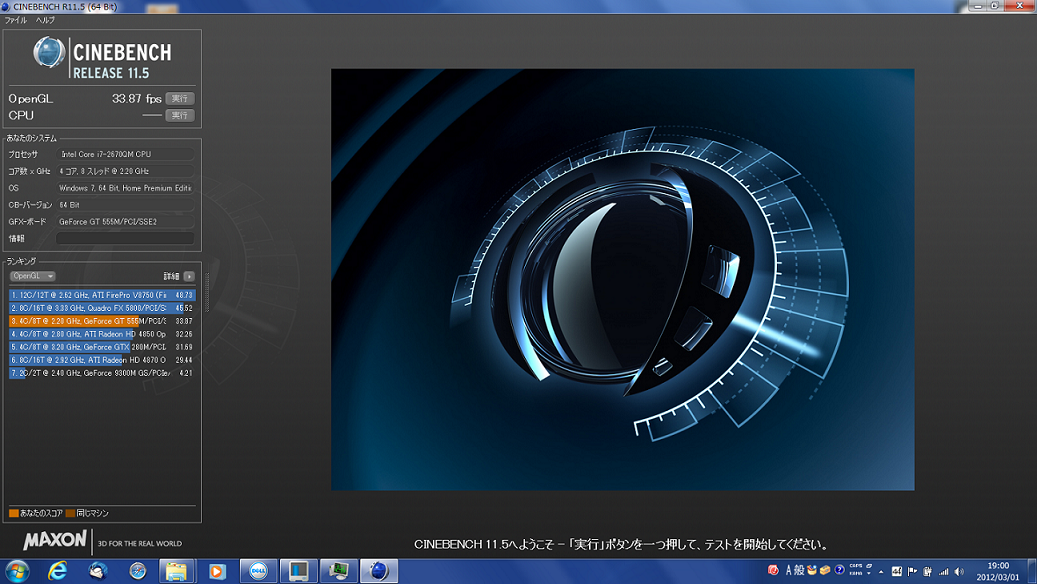Image resolution: width=1037 pixels, height=584 pixels.
Task: Select ranking row 1 ATI FirePro V8750
Action: [x=102, y=295]
